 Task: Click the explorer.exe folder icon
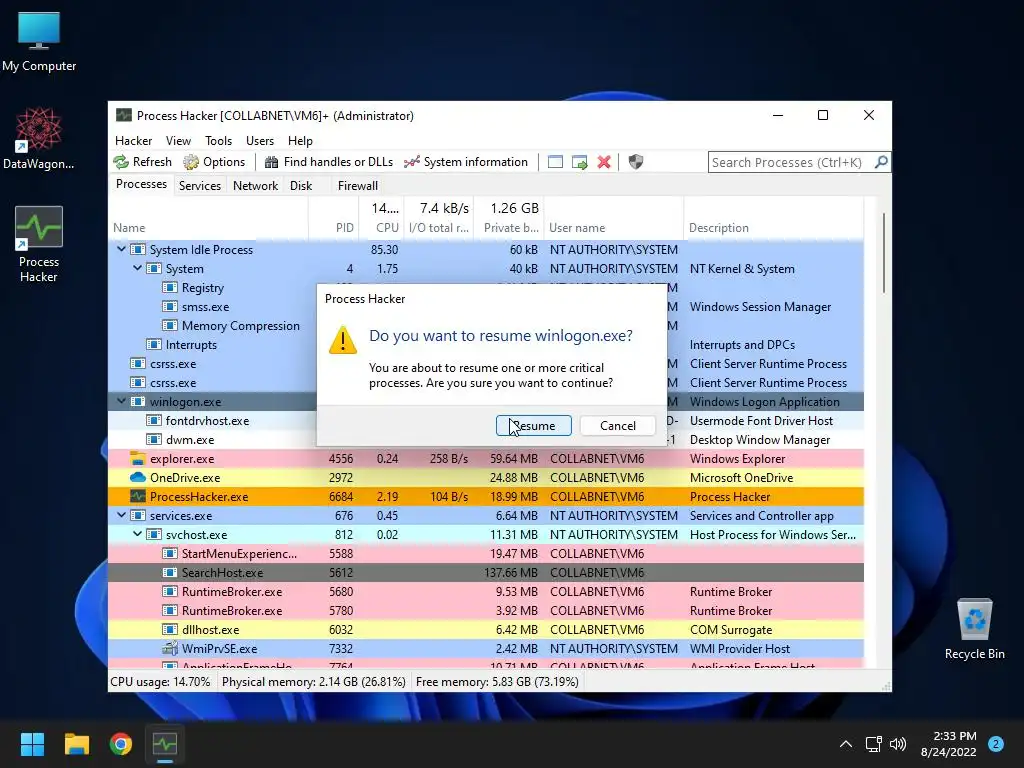click(x=138, y=458)
